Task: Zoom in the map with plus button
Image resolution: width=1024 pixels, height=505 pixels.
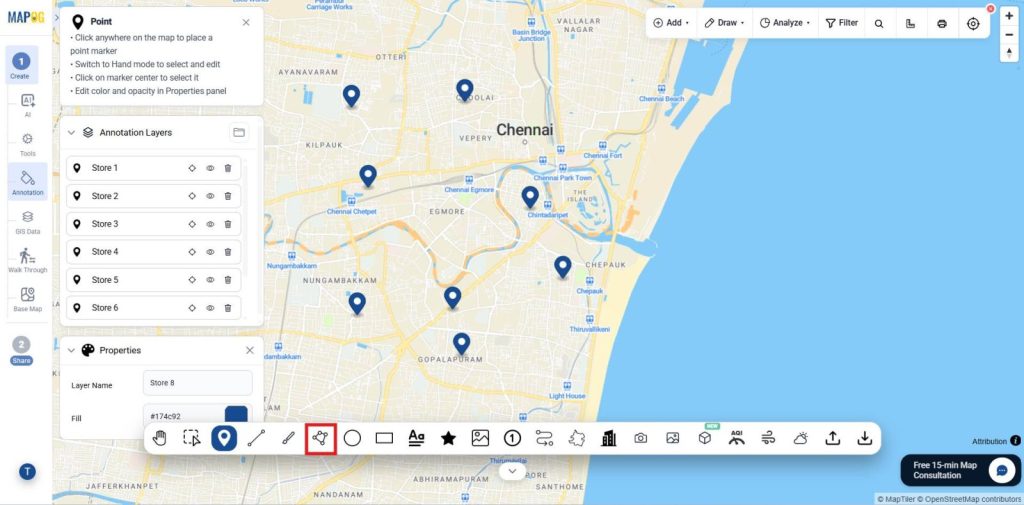Action: click(1009, 16)
